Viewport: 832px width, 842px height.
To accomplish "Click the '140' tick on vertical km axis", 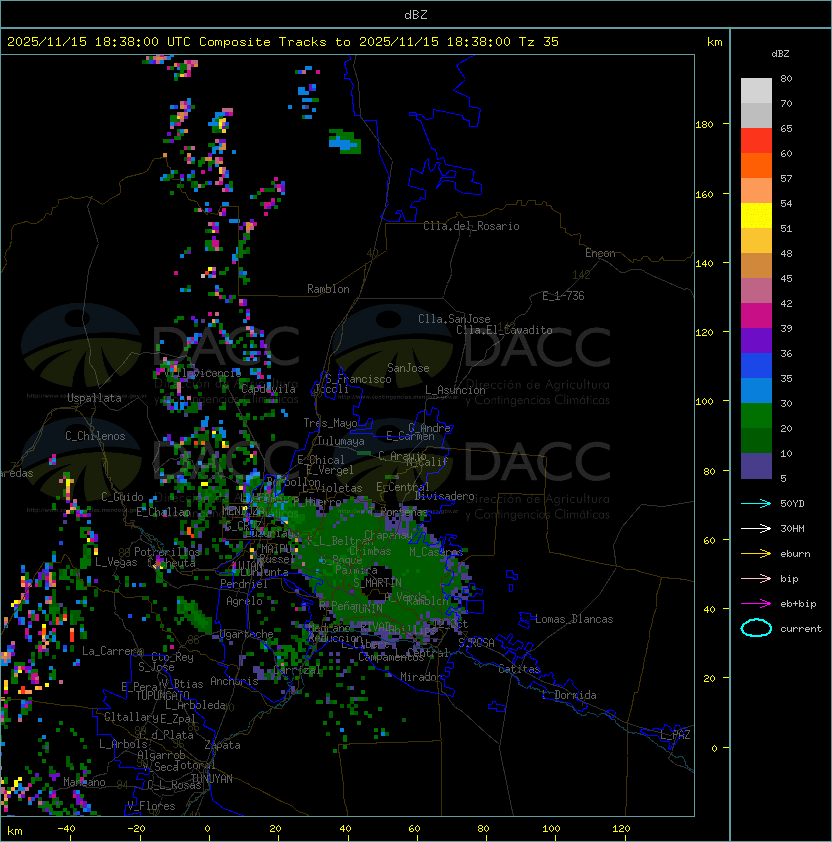I will pyautogui.click(x=704, y=264).
